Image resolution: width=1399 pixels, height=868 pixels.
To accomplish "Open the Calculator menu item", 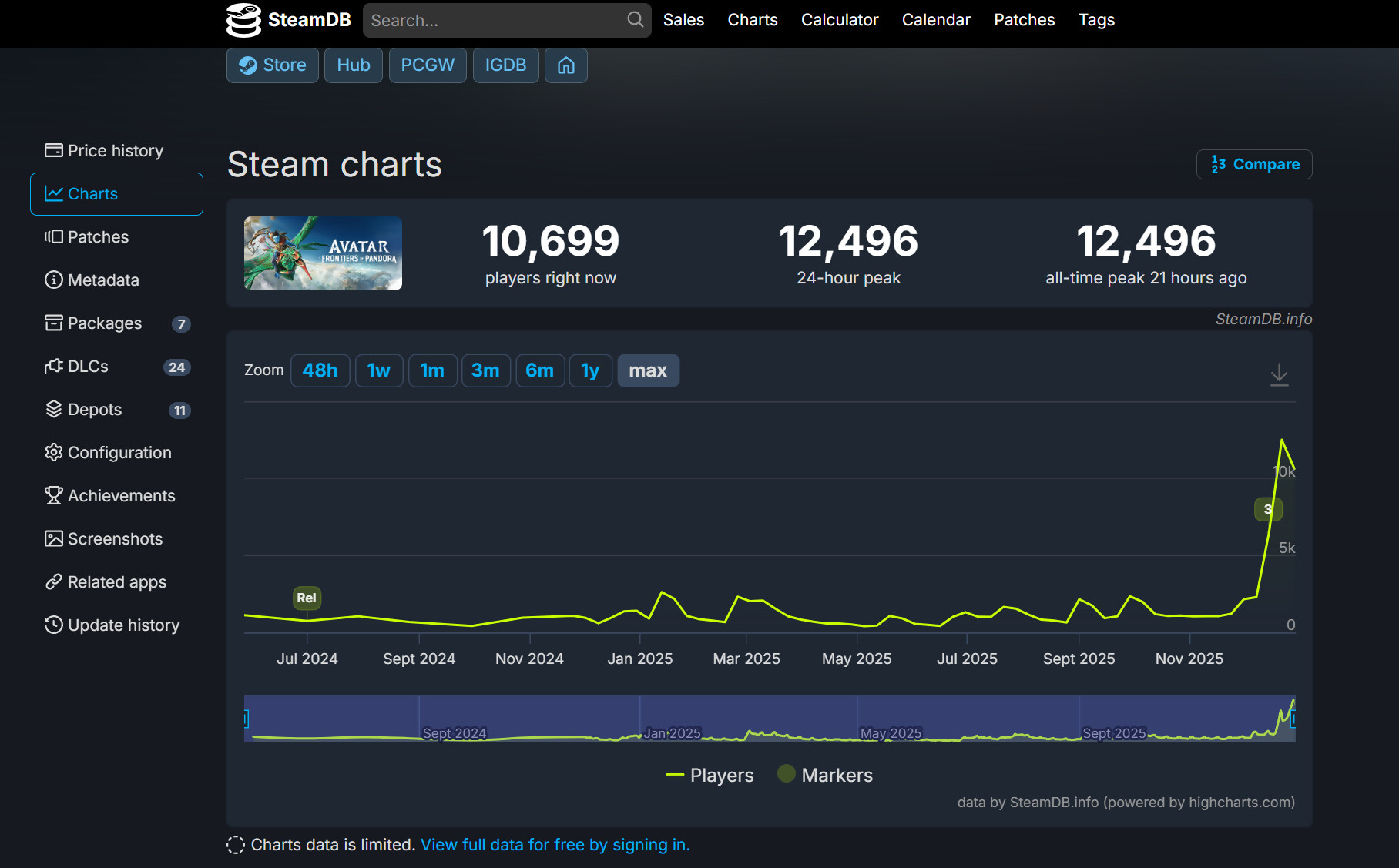I will (839, 20).
